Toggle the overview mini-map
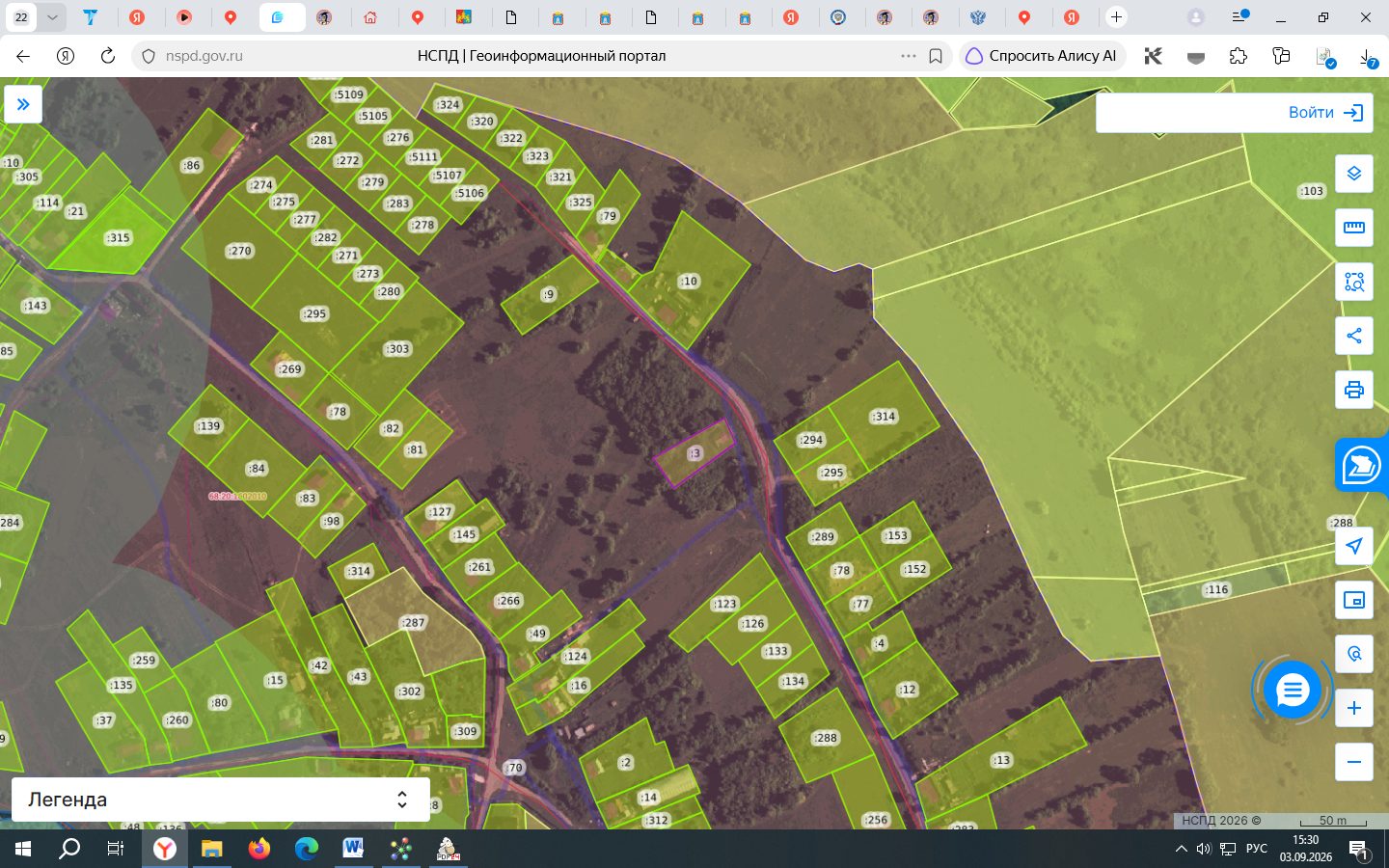Screen dimensions: 1389x868 pyautogui.click(x=1354, y=600)
